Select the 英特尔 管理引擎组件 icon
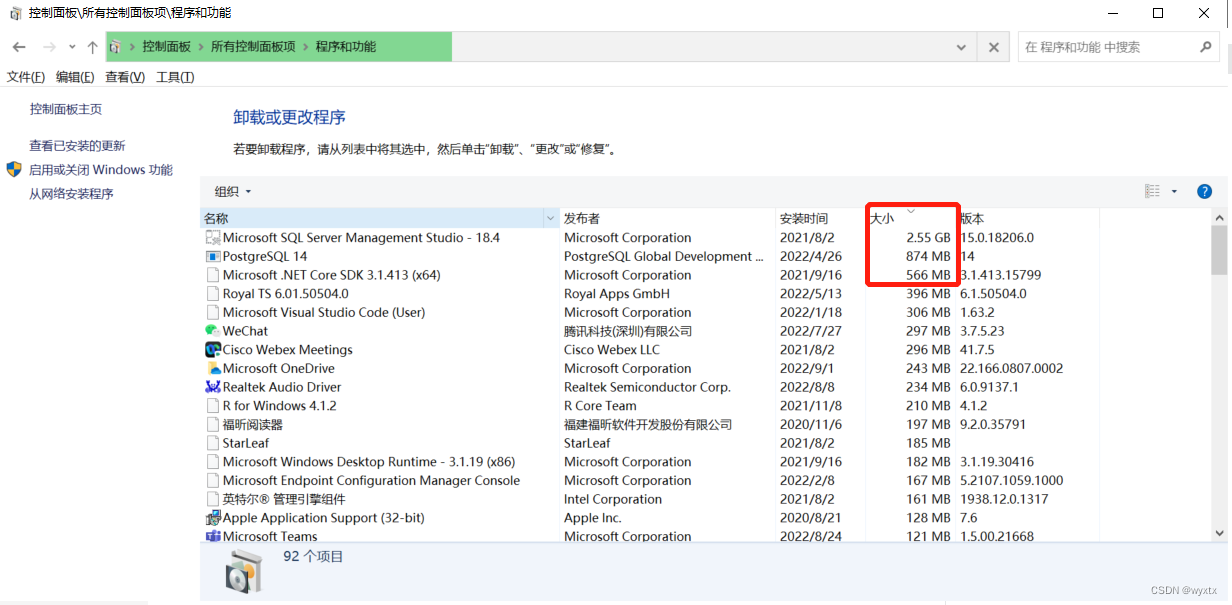This screenshot has width=1232, height=605. coord(212,499)
